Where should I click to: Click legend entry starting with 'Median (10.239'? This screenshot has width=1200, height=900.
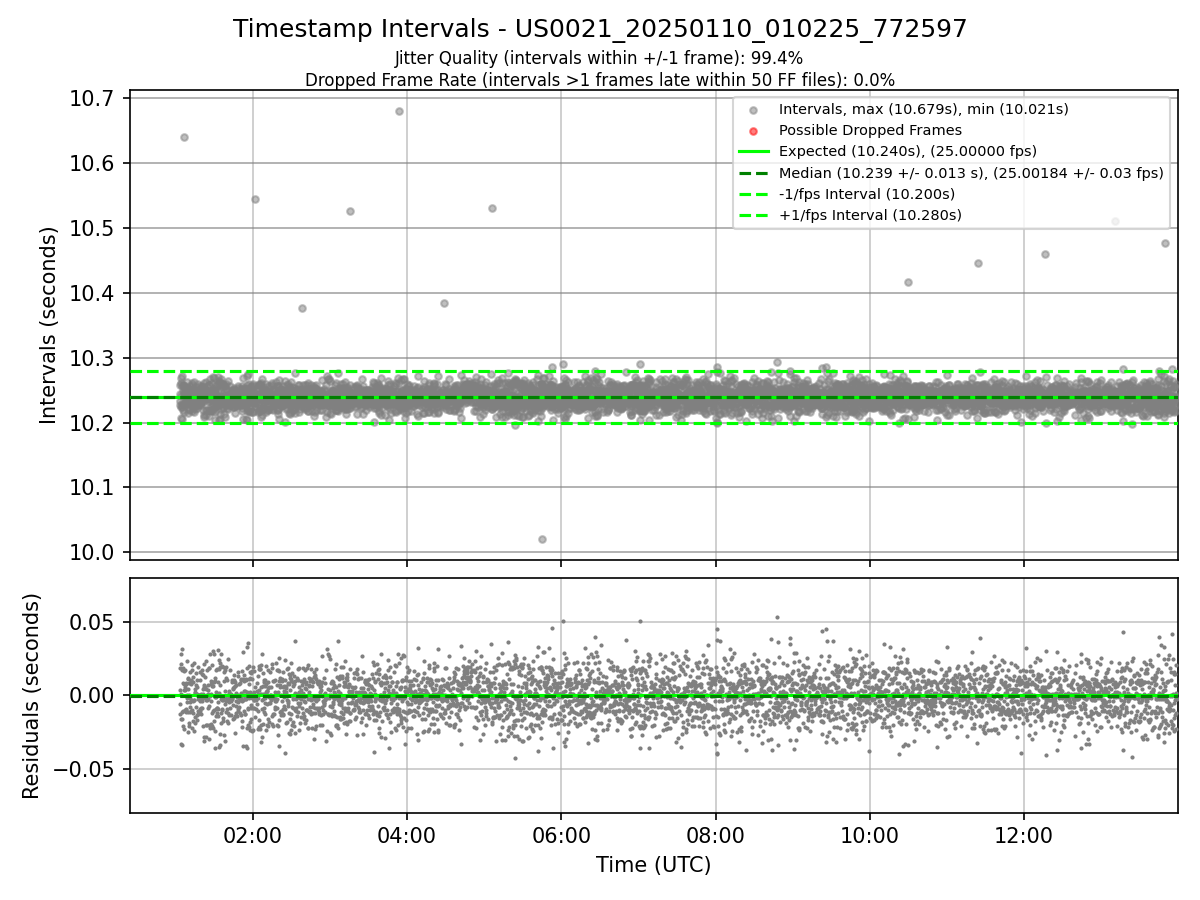pyautogui.click(x=971, y=172)
